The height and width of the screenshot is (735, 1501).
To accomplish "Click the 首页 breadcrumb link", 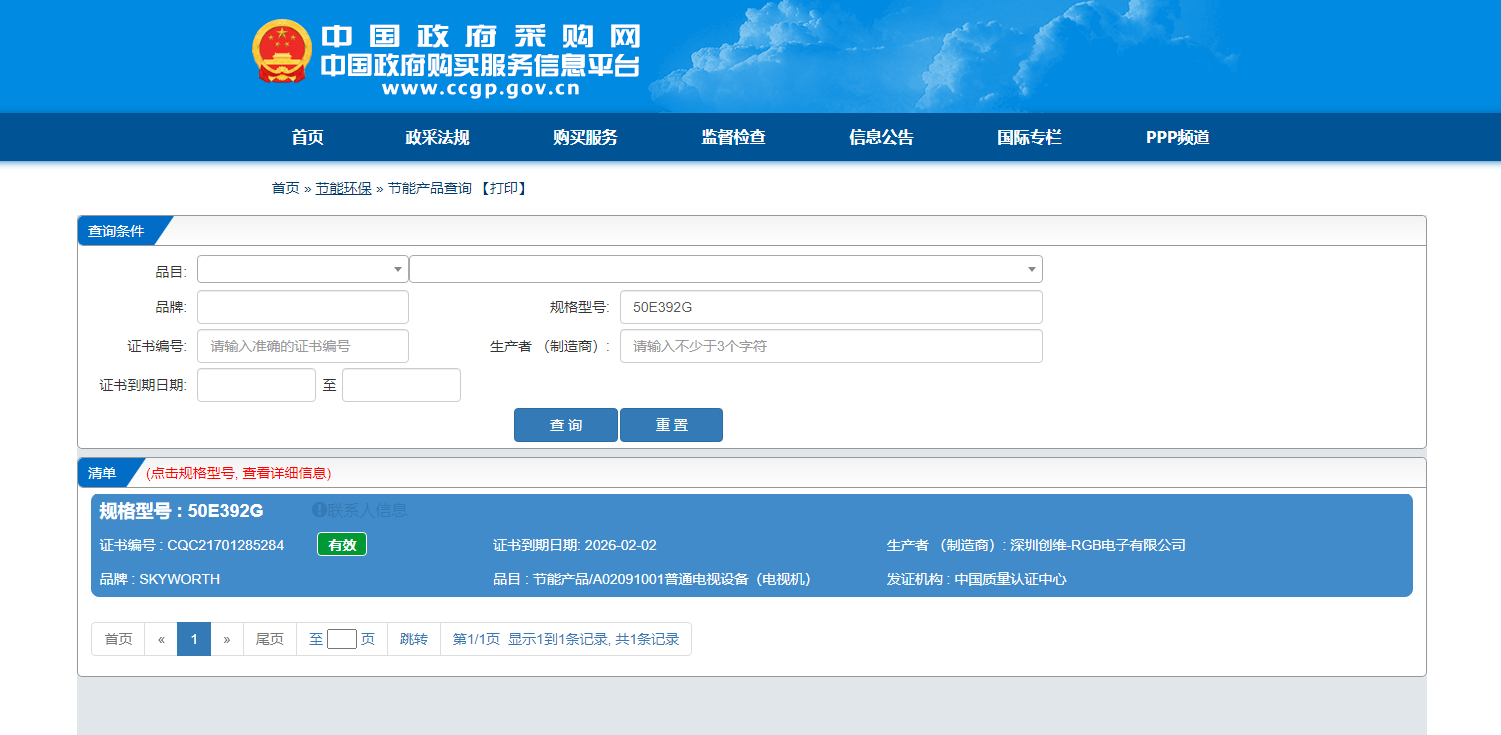I will tap(285, 188).
